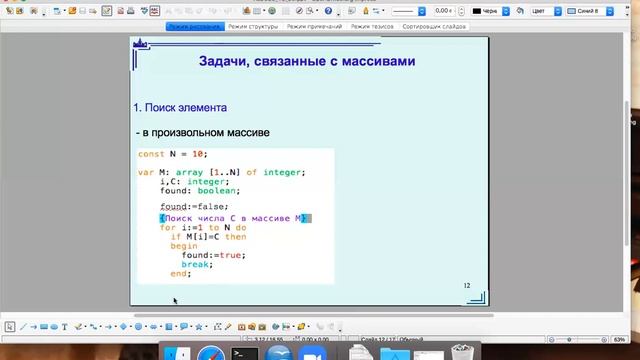Click the black line color swatch
This screenshot has width=640, height=360.
[476, 11]
